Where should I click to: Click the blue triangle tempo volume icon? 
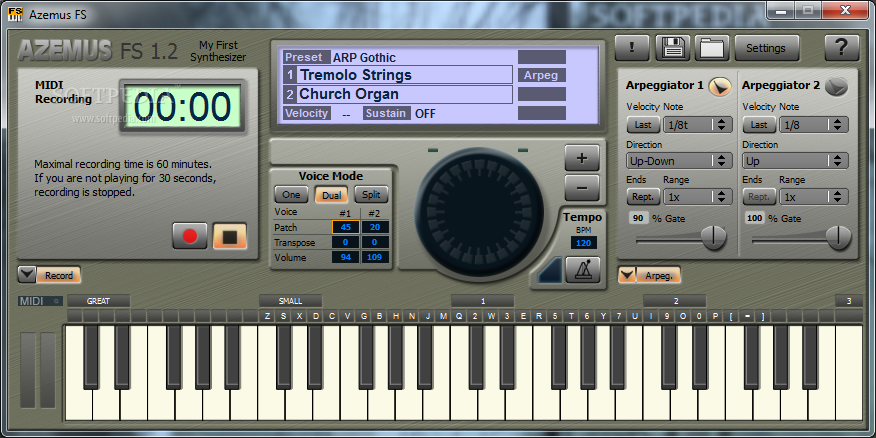550,270
